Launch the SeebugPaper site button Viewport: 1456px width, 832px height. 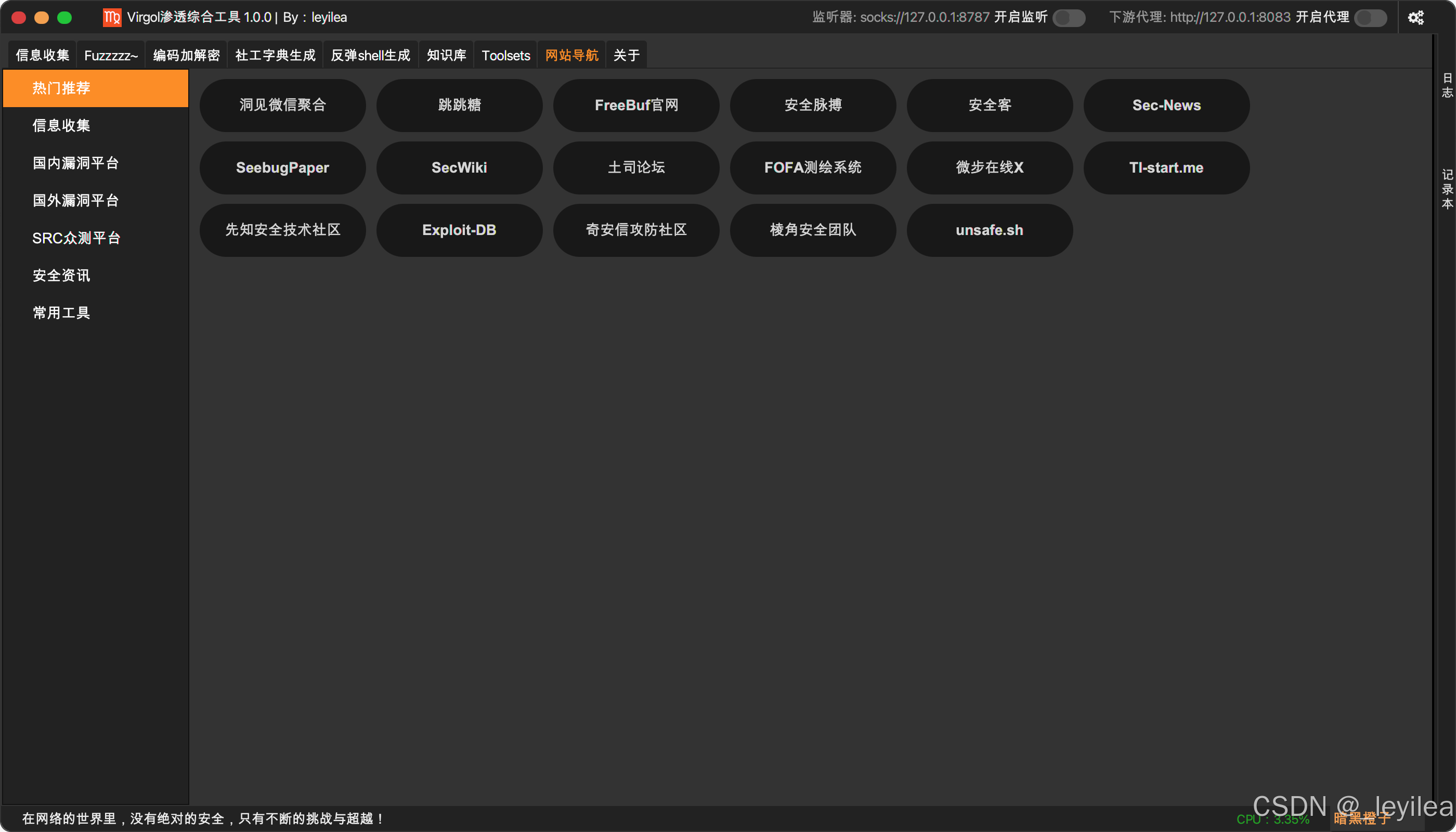(x=282, y=167)
